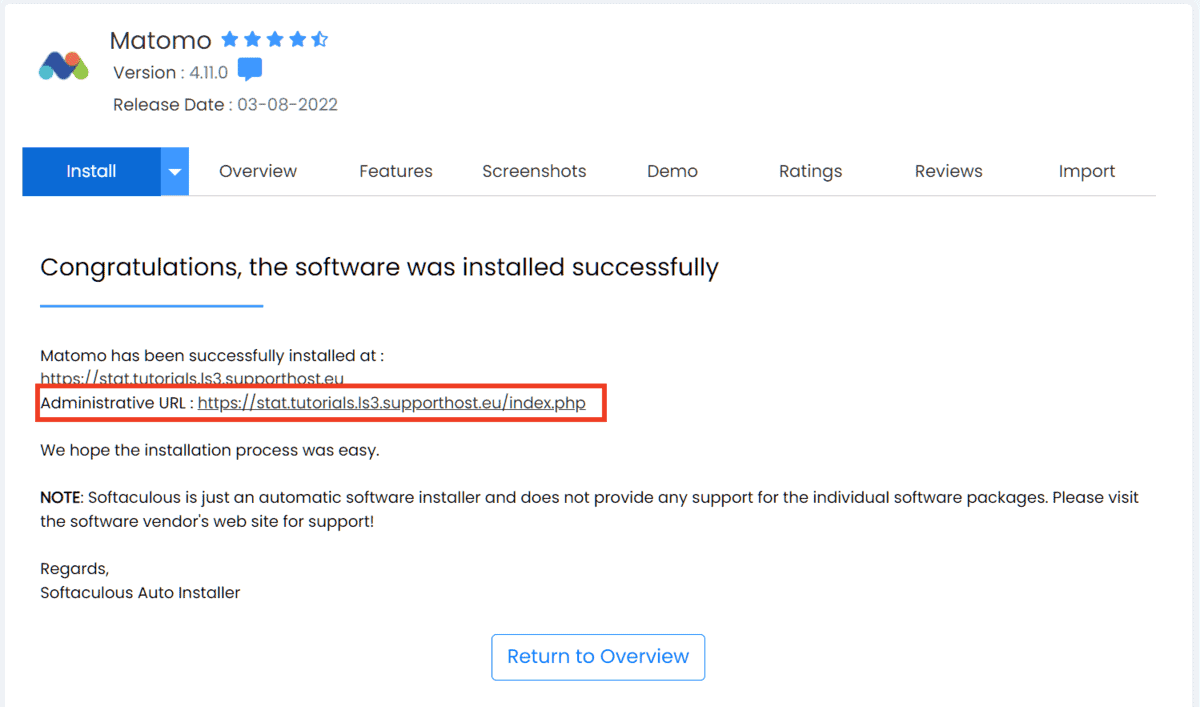Click the Matomo logo icon
The image size is (1200, 707).
tap(63, 64)
